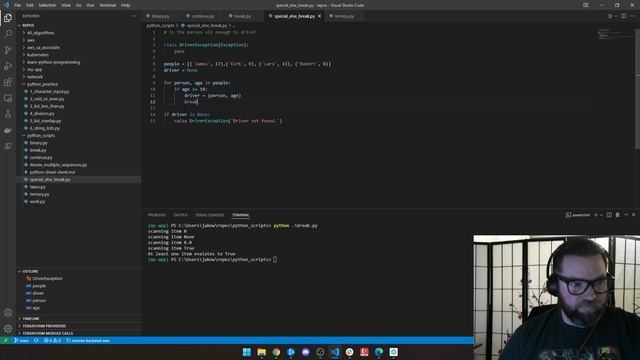
Task: Open the File menu
Action: click(18, 5)
